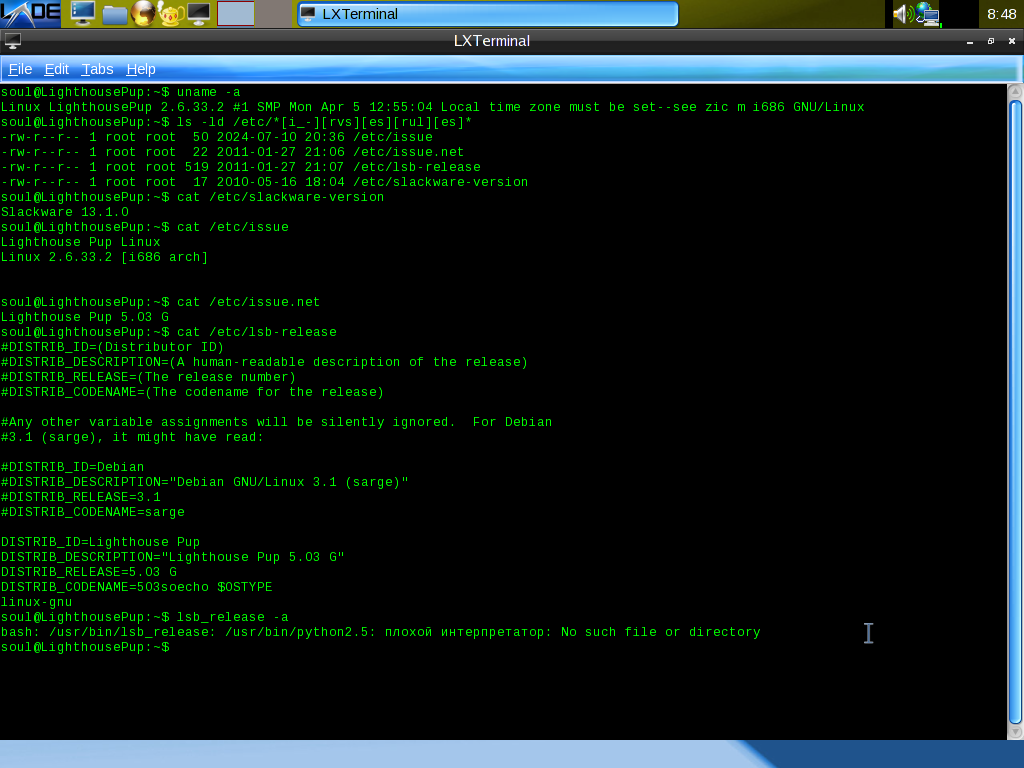Image resolution: width=1024 pixels, height=768 pixels.
Task: Launch the golden globe web browser icon
Action: (143, 14)
